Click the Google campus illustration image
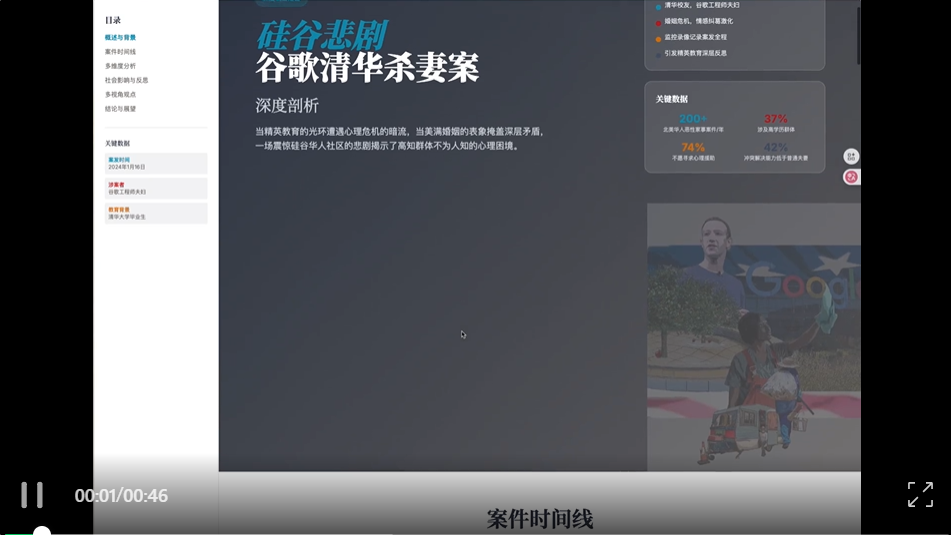Screen dimensions: 951x535 pyautogui.click(x=753, y=337)
